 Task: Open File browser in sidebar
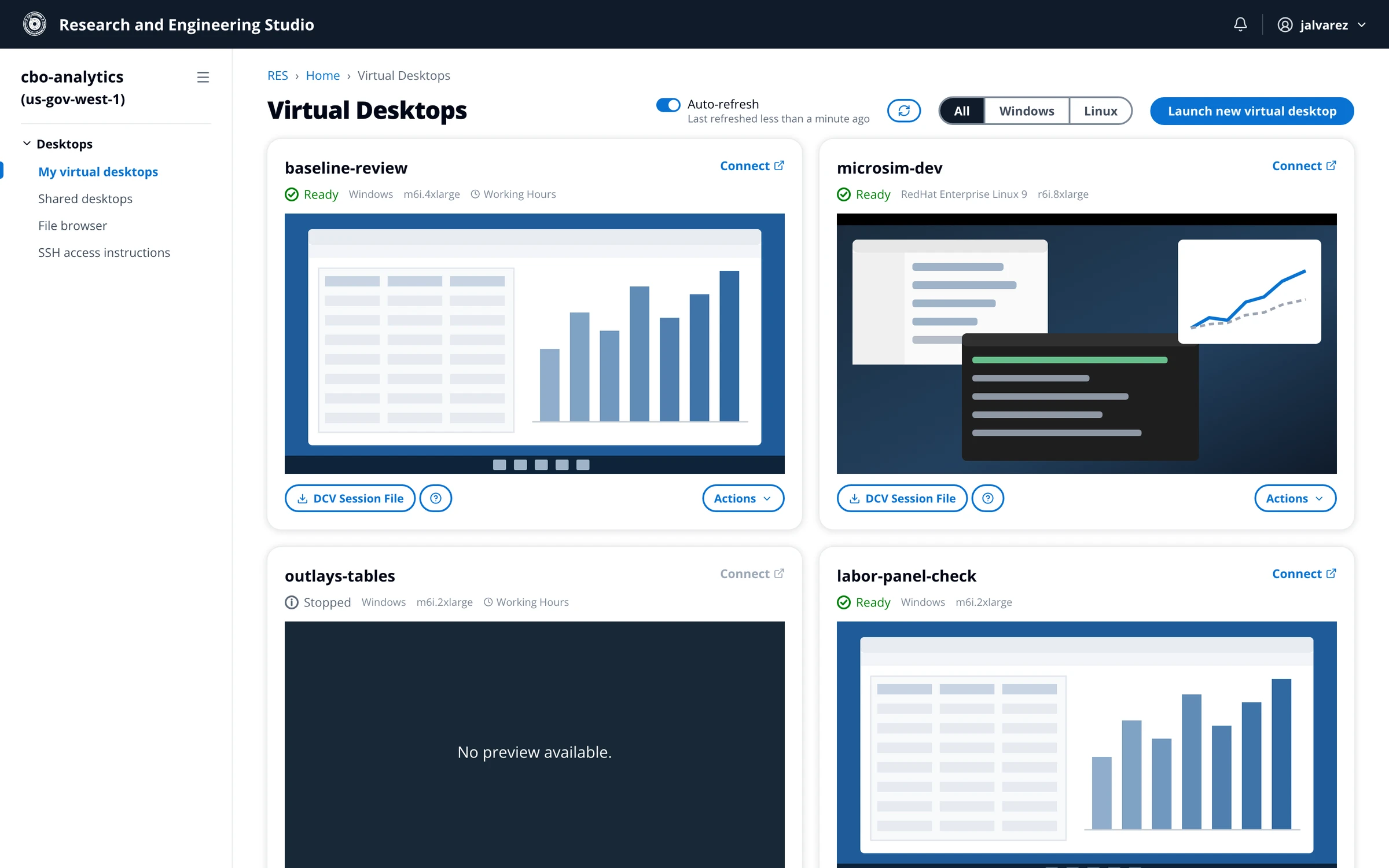72,226
